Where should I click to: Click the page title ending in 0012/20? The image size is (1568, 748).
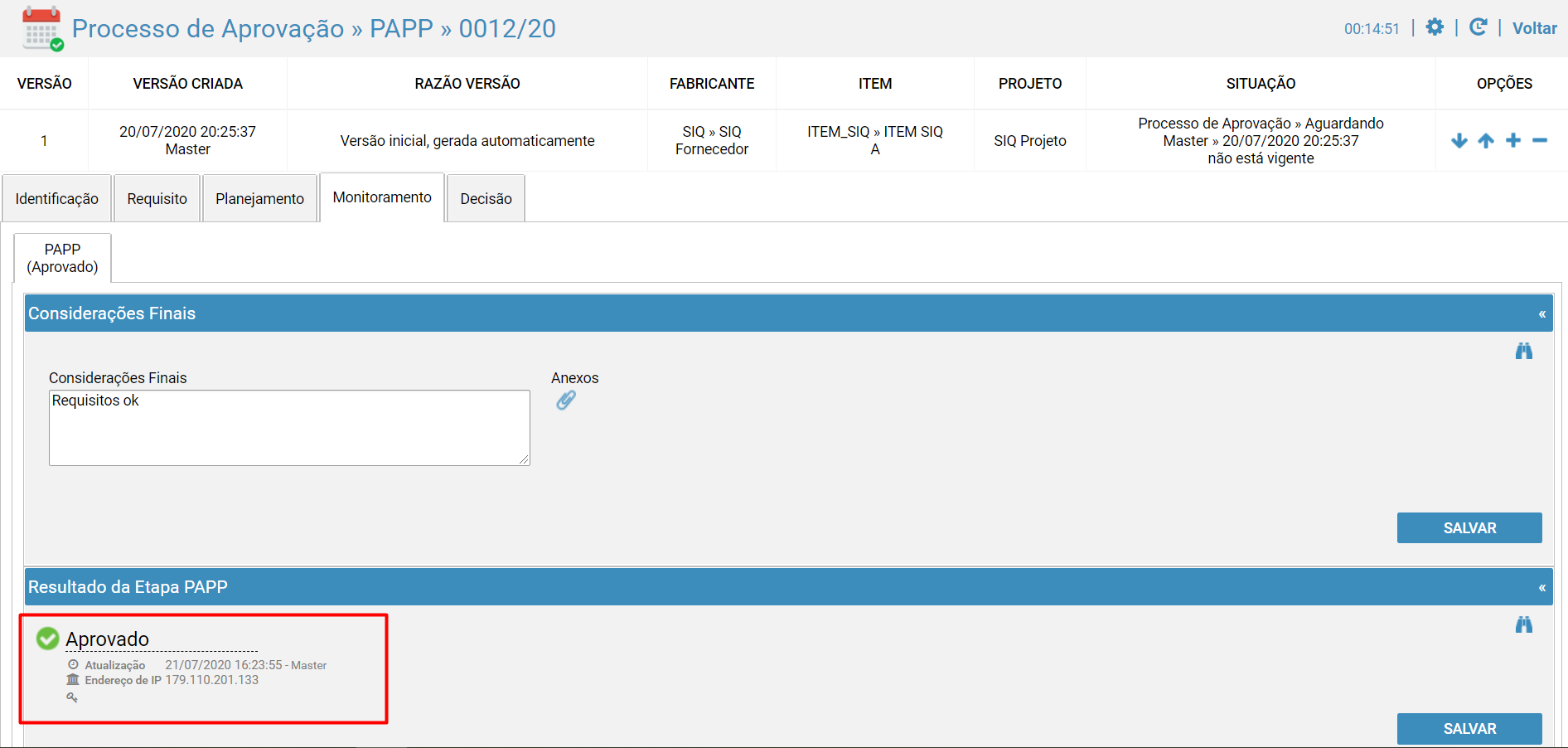coord(314,28)
